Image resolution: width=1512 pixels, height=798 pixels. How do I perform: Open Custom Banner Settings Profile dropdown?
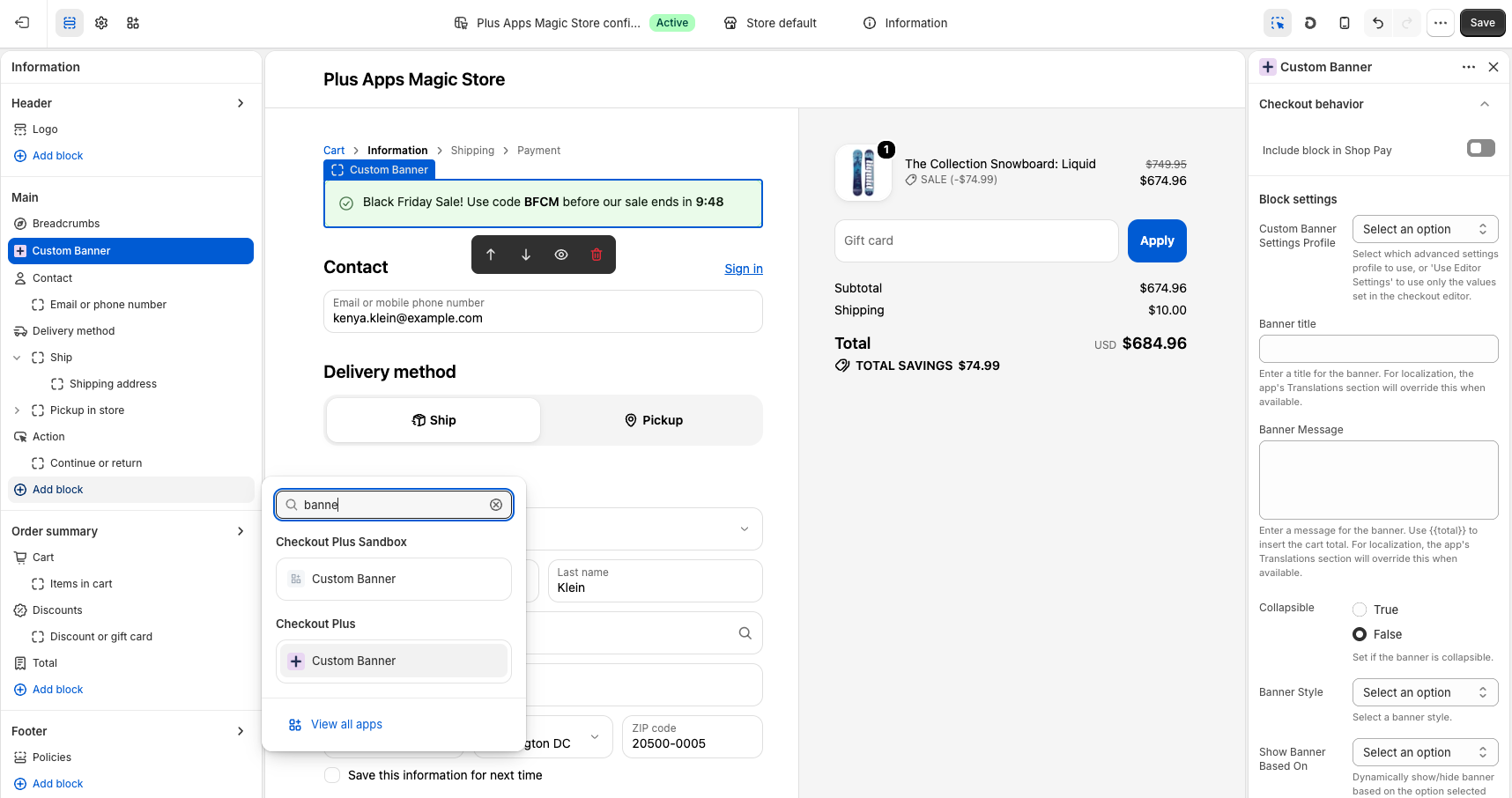tap(1425, 229)
